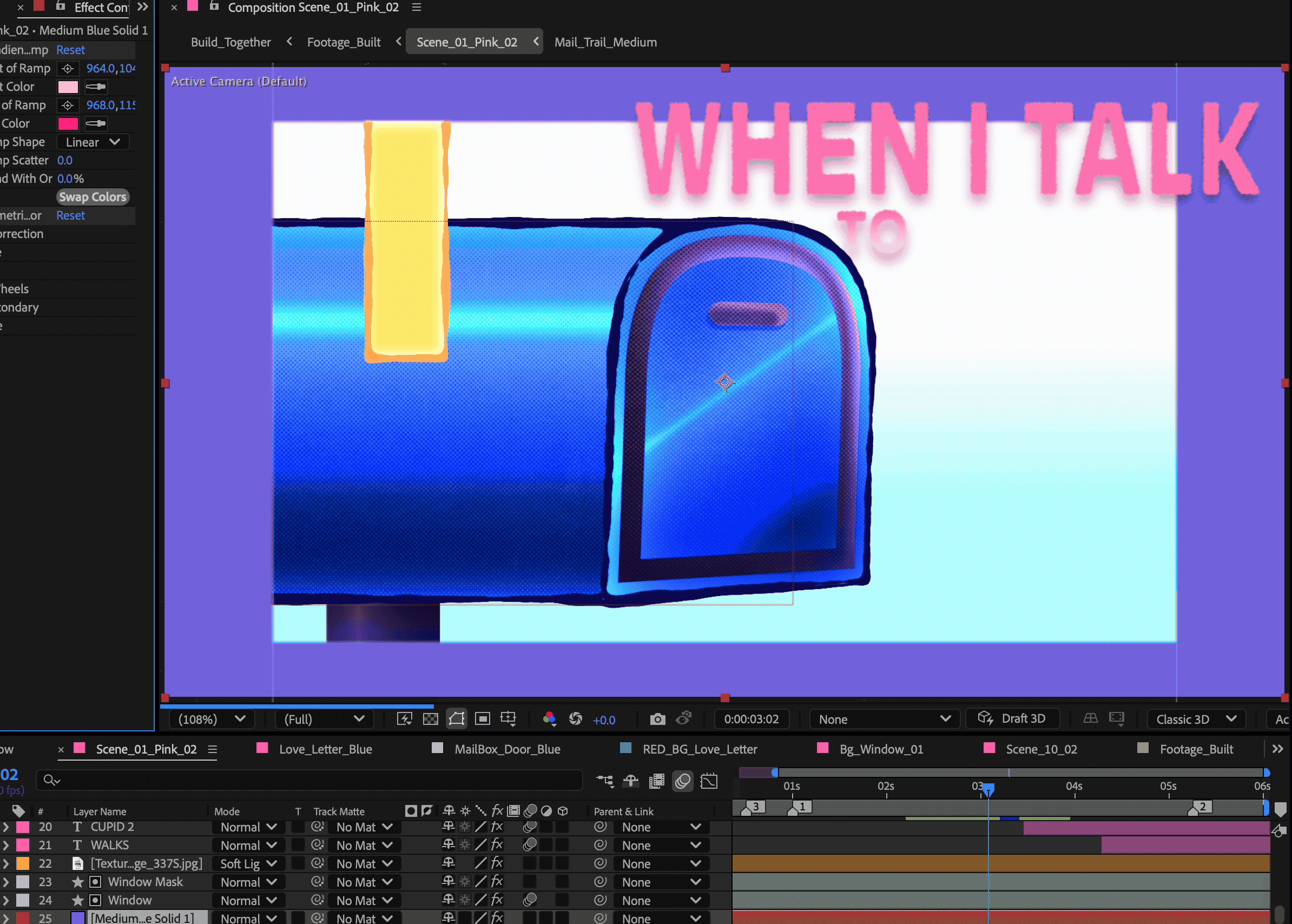Toggle the transparency grid icon
The height and width of the screenshot is (924, 1292).
(x=431, y=719)
